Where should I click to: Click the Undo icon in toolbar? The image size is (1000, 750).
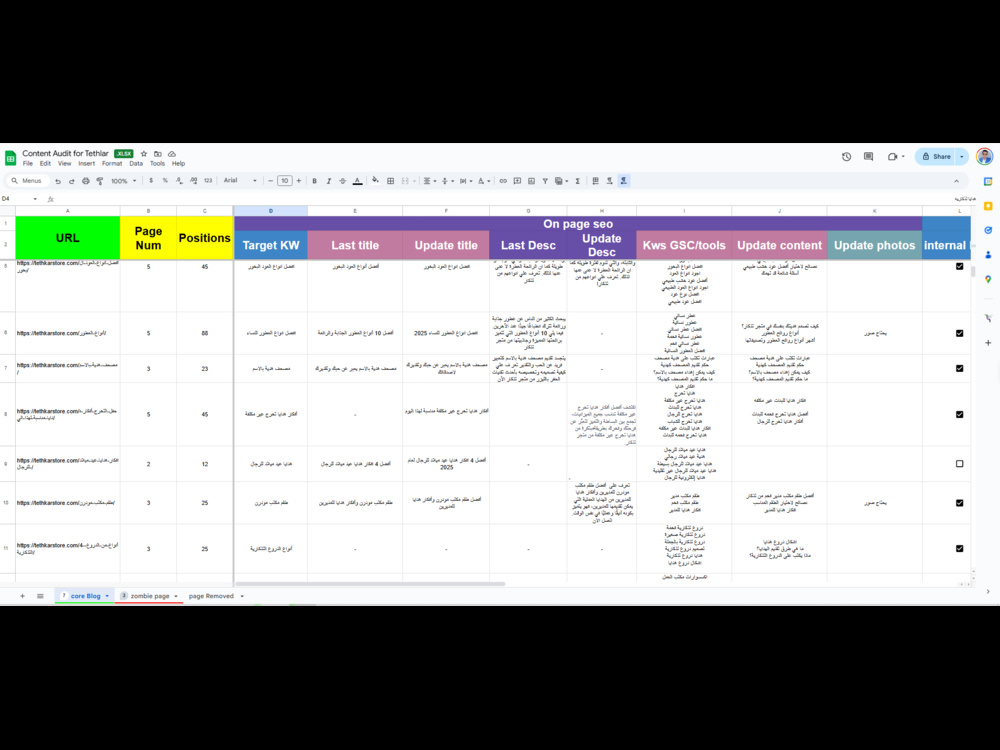pyautogui.click(x=58, y=181)
